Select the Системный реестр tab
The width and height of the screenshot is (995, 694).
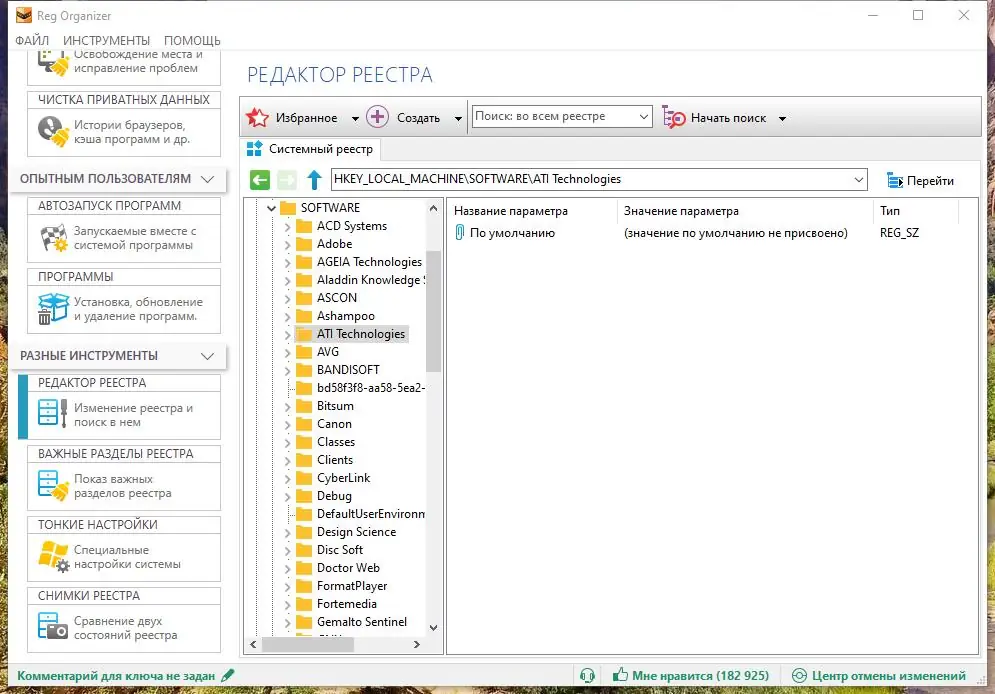point(311,149)
